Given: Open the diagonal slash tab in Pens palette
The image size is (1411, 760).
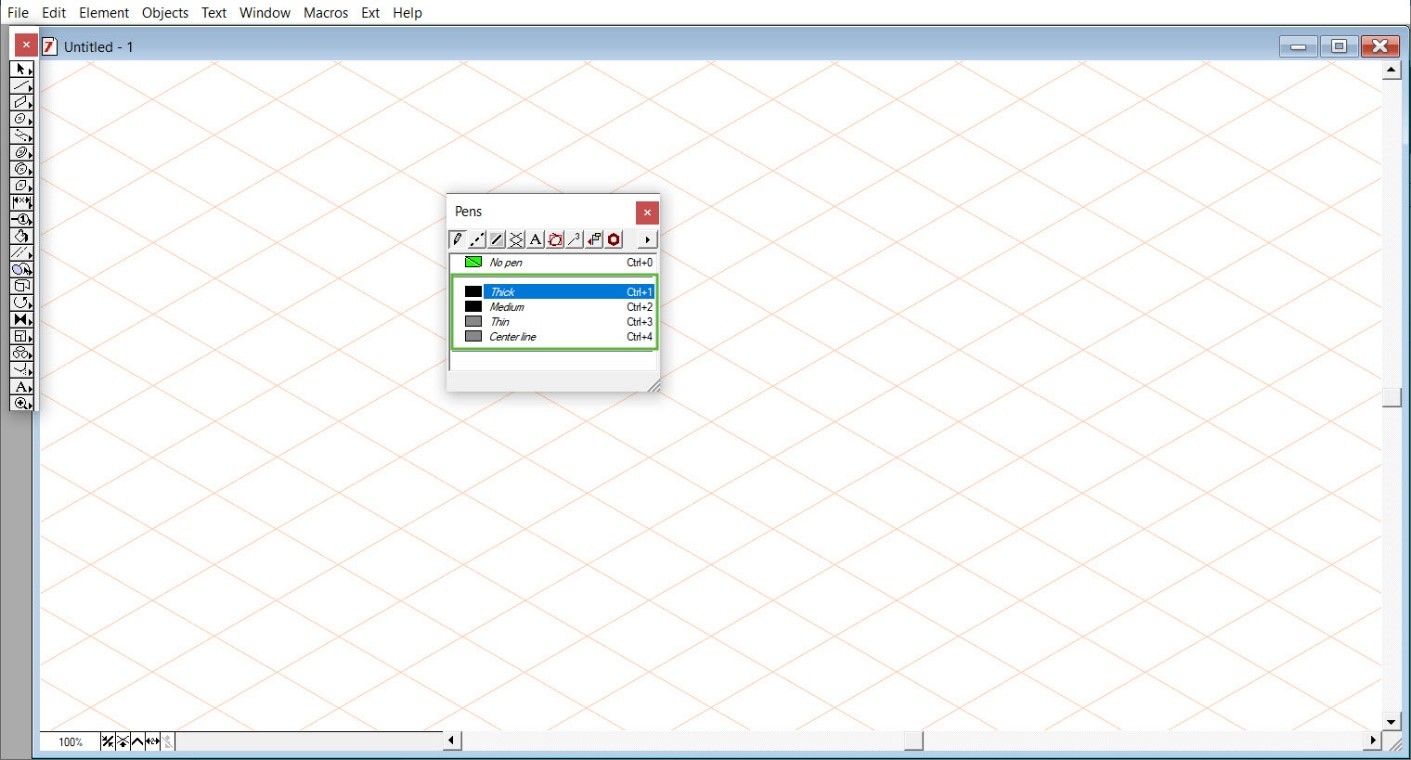Looking at the screenshot, I should point(497,239).
